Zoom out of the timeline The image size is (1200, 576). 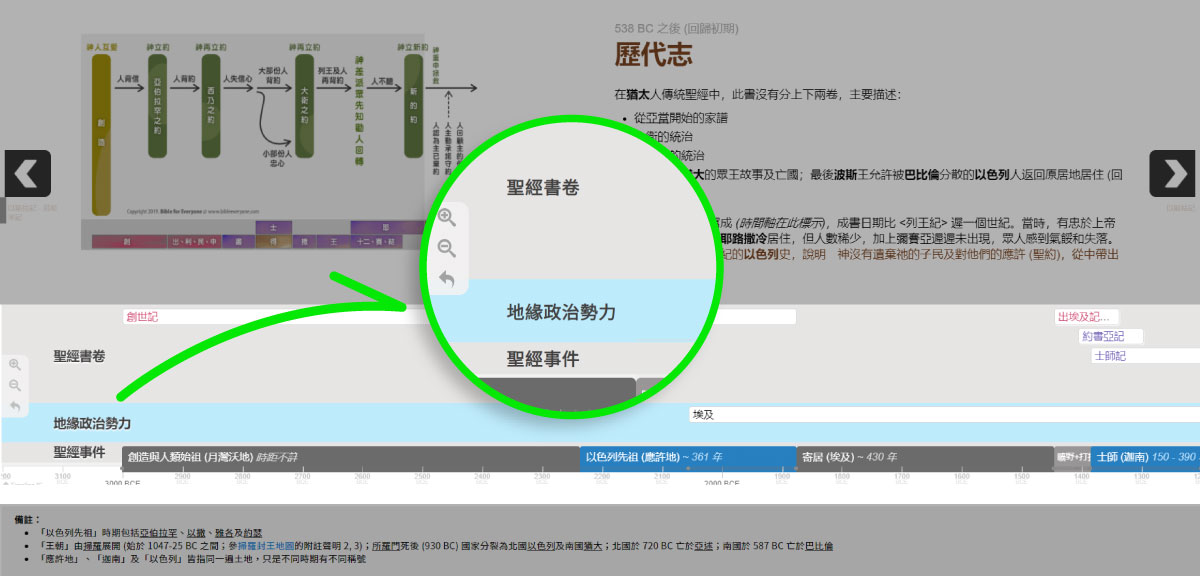(x=15, y=385)
